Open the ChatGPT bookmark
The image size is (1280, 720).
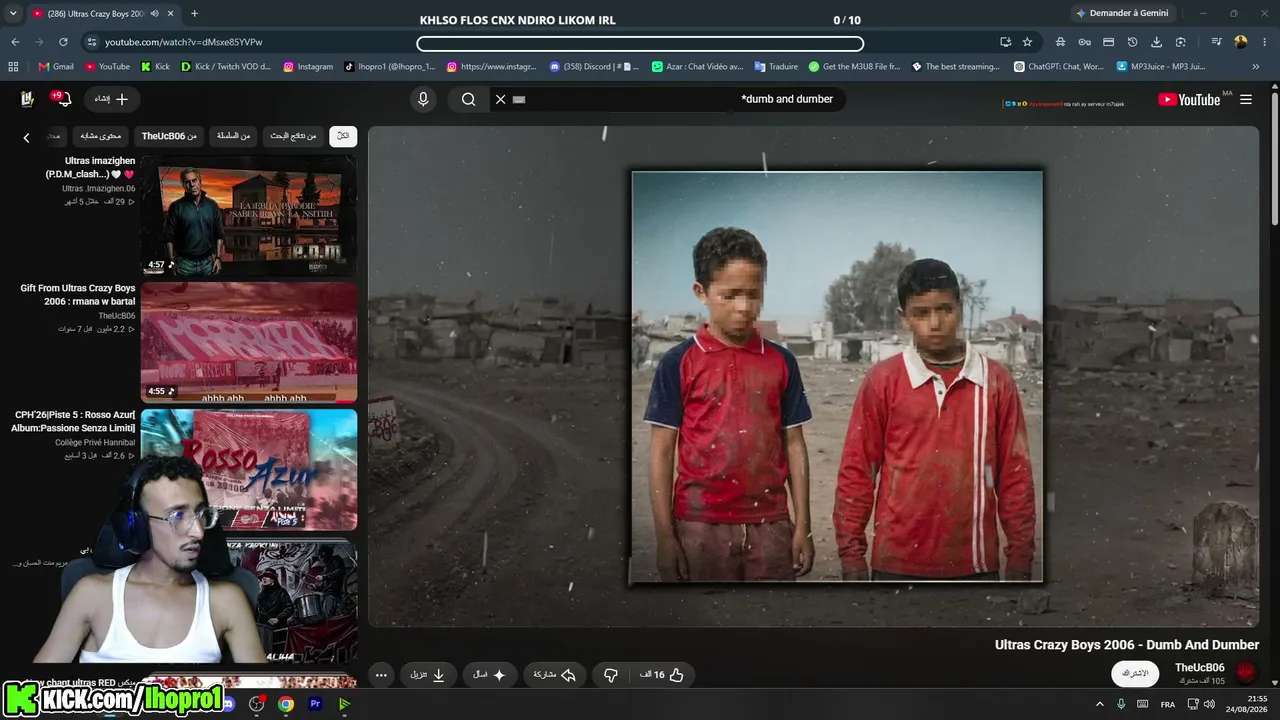1058,67
